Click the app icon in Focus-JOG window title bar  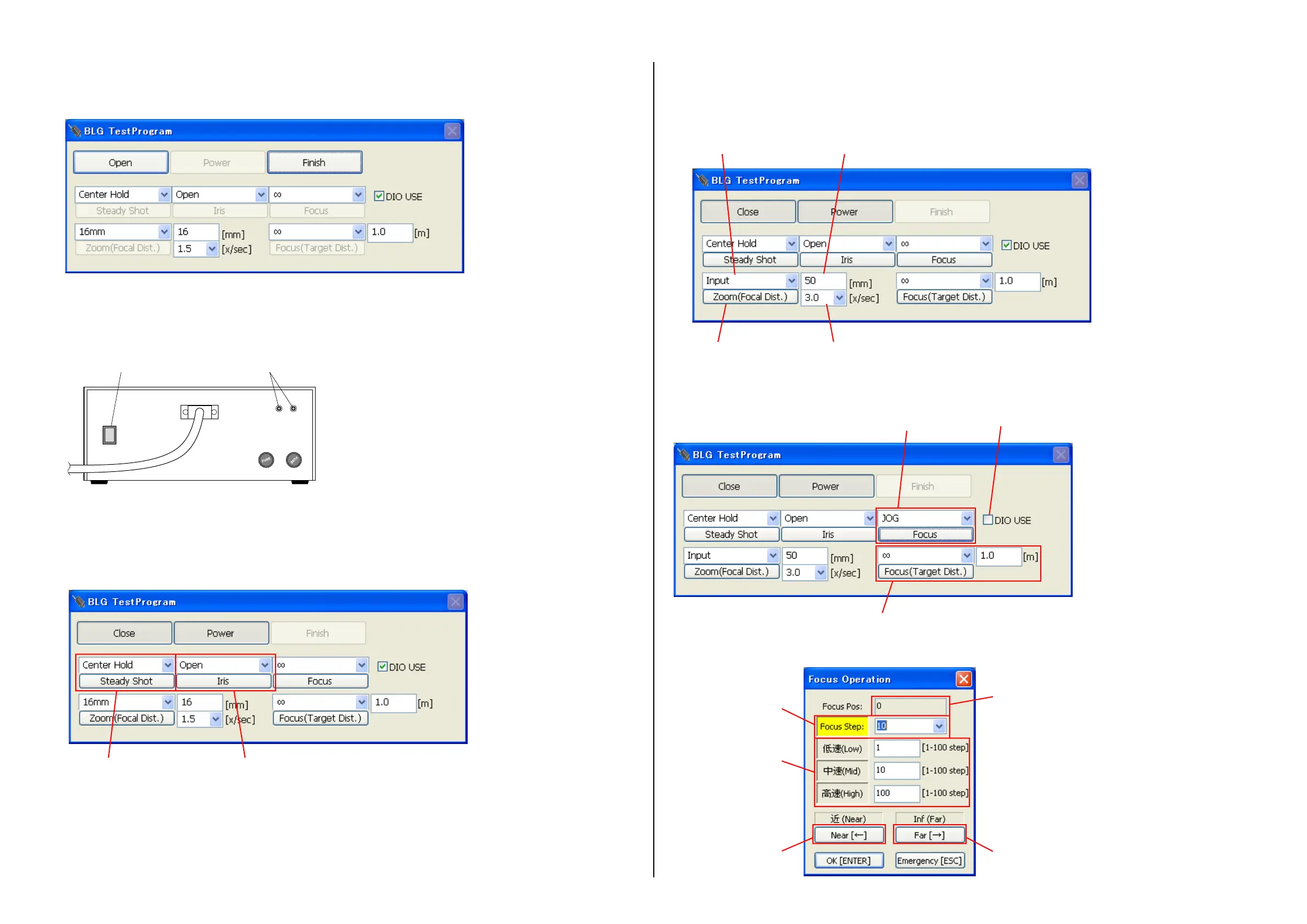683,455
